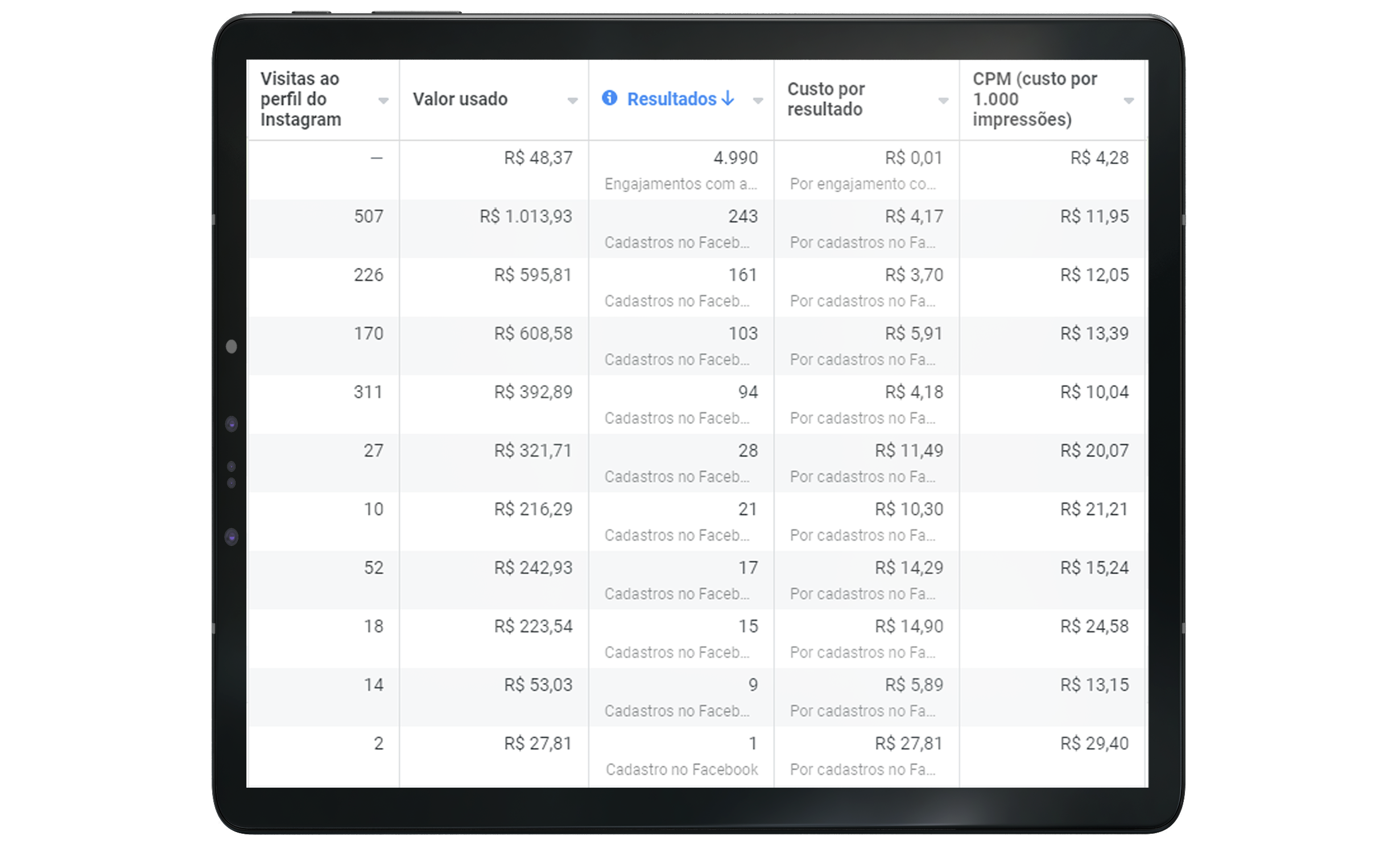
Task: Click the Valor usado column header
Action: tap(460, 99)
